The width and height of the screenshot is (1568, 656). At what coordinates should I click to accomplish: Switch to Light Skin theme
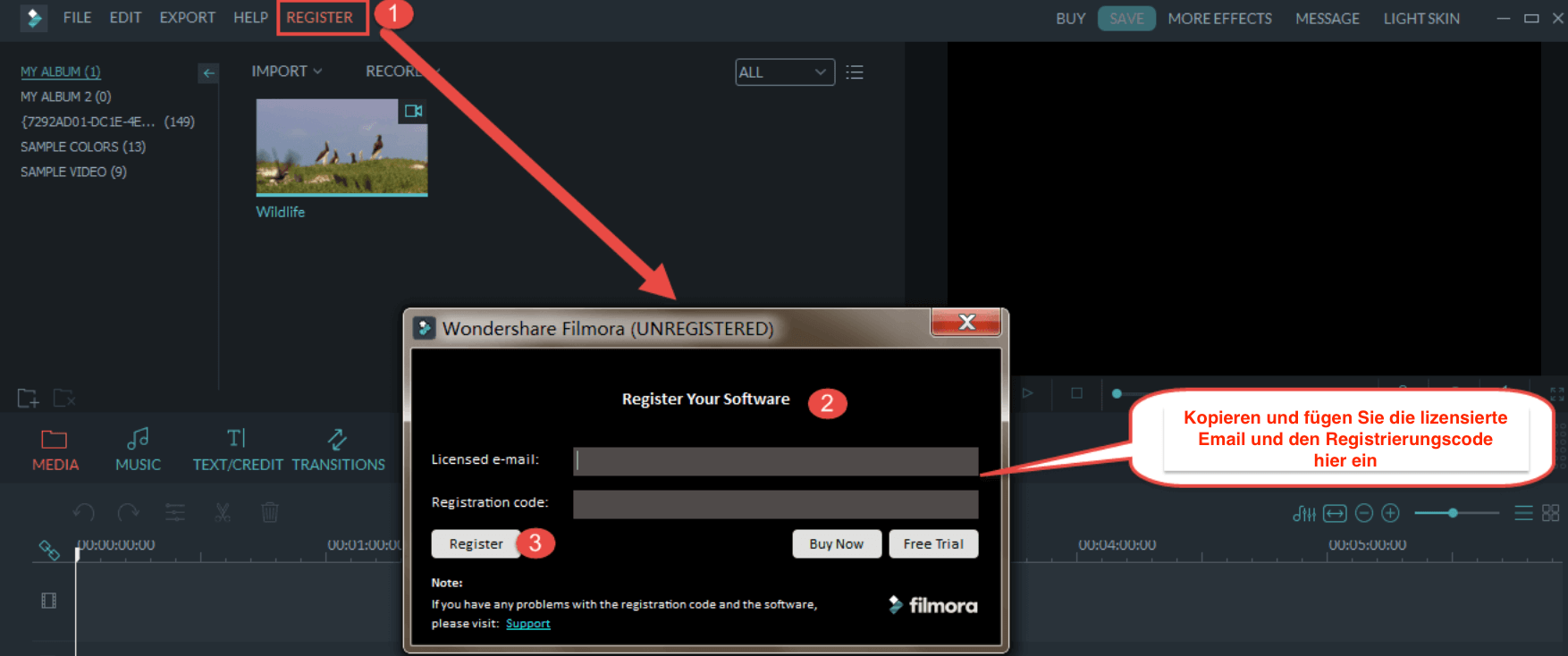tap(1420, 18)
